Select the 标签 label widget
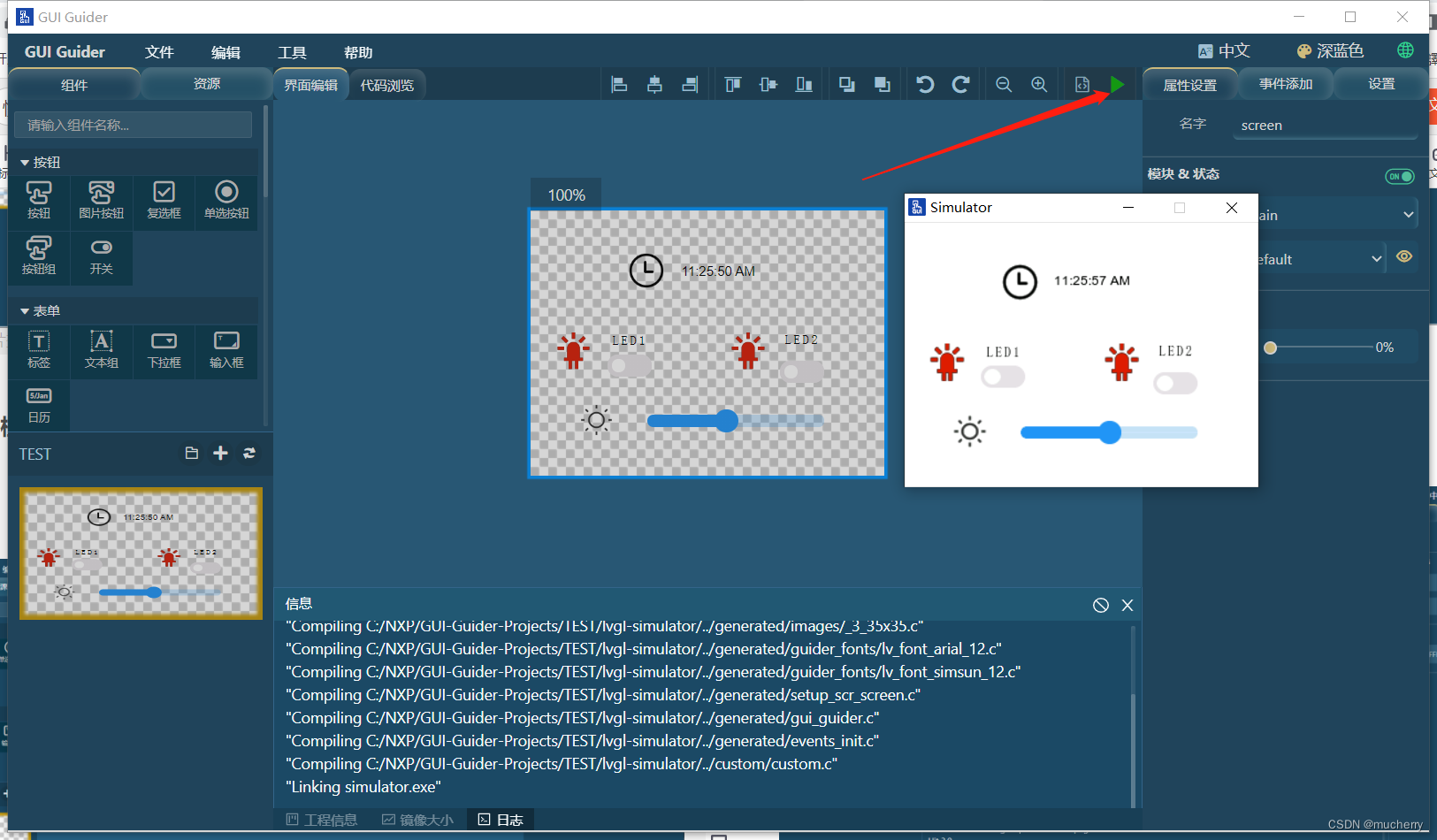 point(39,350)
